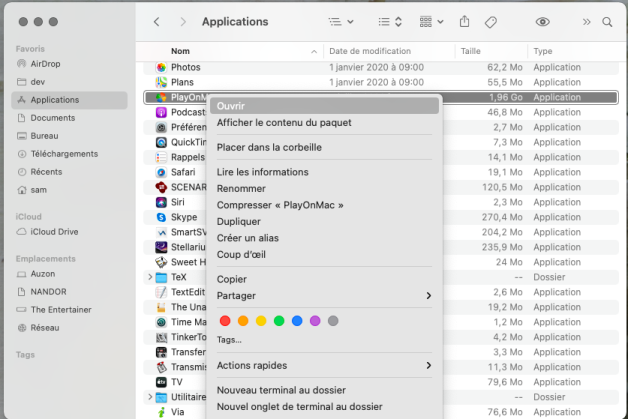This screenshot has width=628, height=419.
Task: Go back with the left chevron
Action: point(157,22)
